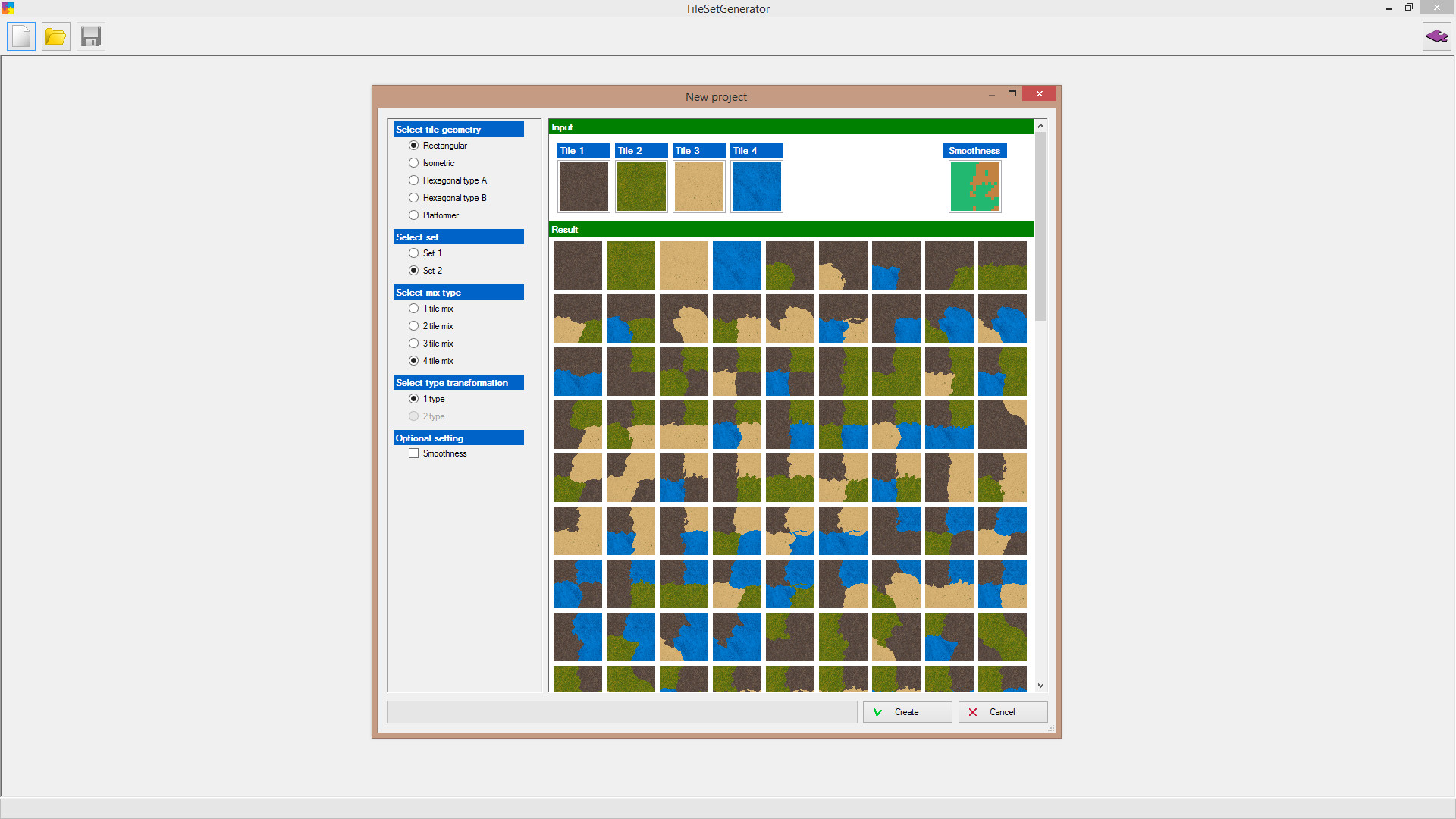
Task: Save the project with the floppy disk icon
Action: coord(91,36)
